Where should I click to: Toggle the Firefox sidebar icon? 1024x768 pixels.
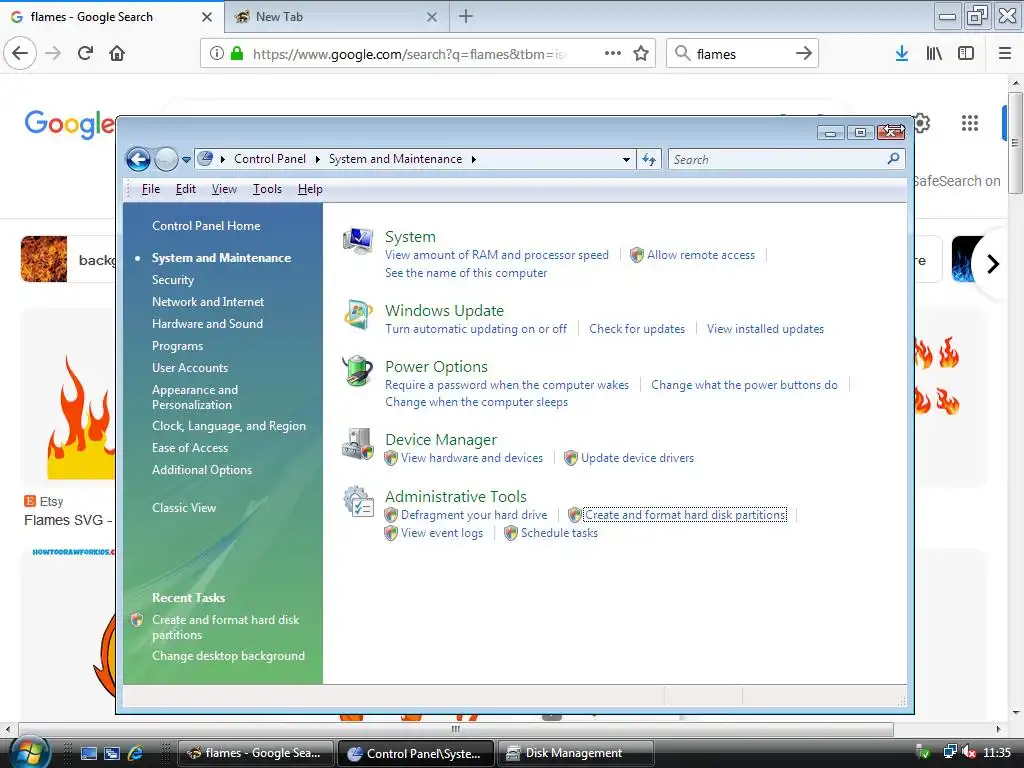[966, 53]
